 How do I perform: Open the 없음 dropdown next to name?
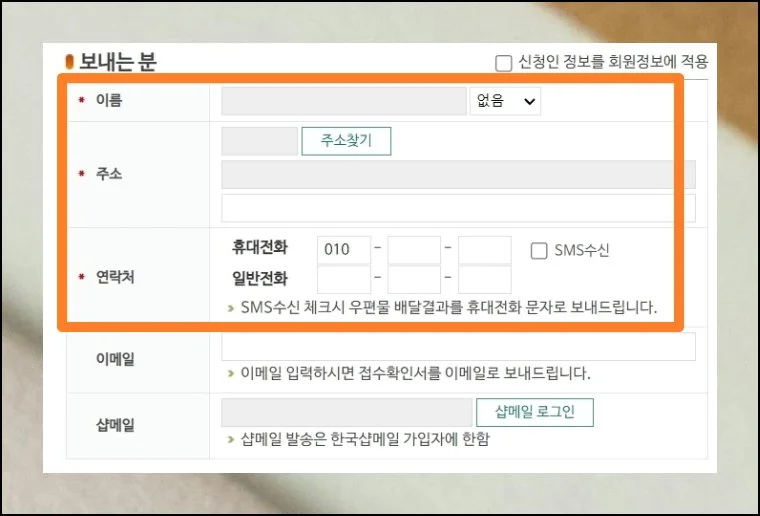[x=504, y=101]
